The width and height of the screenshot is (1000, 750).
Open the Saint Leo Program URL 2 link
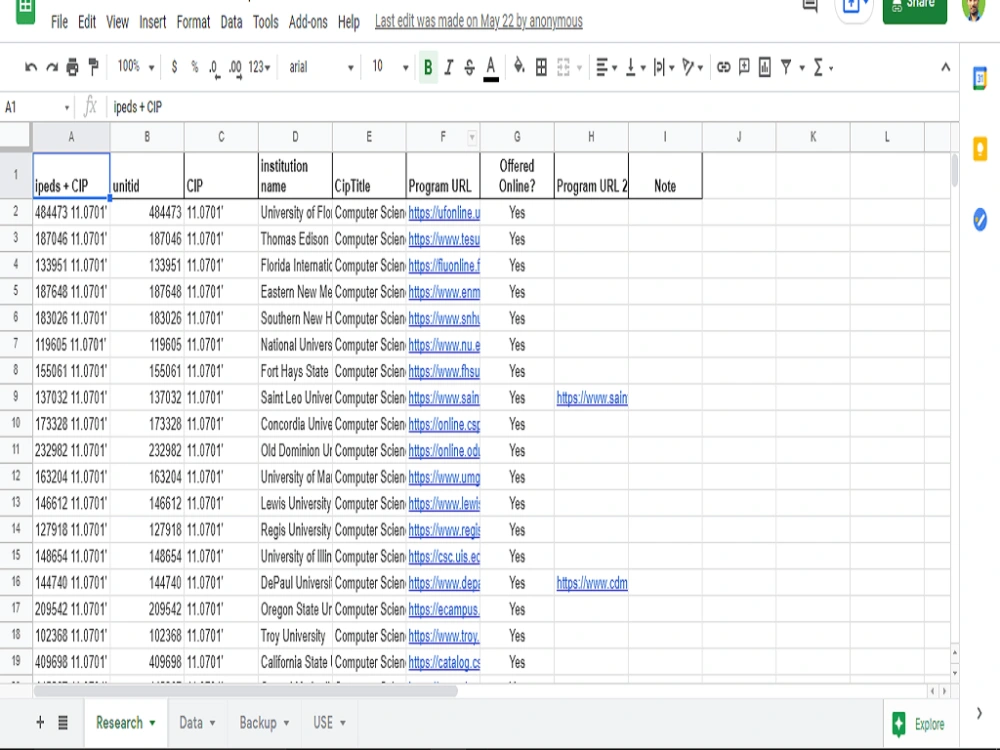(592, 399)
